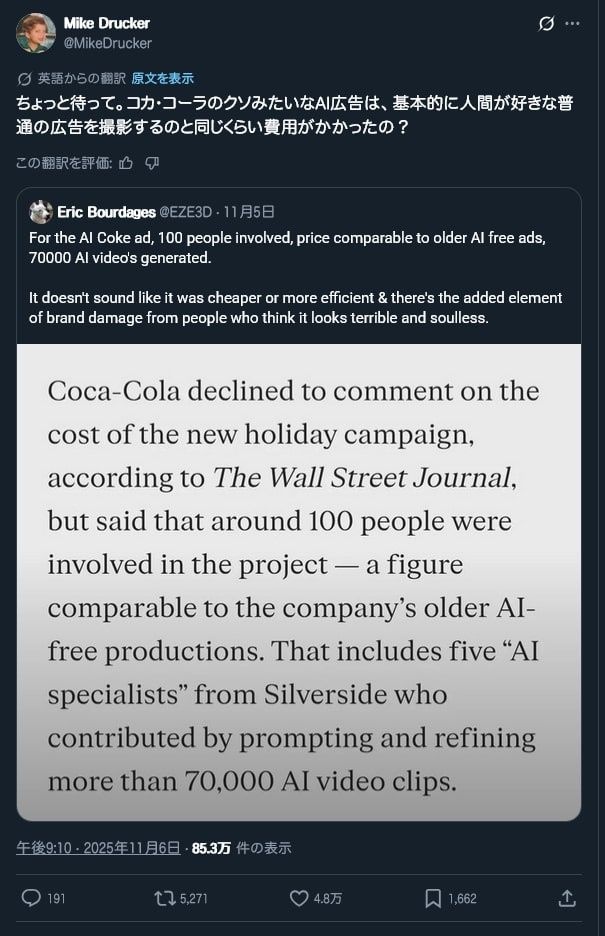Open the three-dot more options menu
The image size is (605, 936).
(x=572, y=23)
